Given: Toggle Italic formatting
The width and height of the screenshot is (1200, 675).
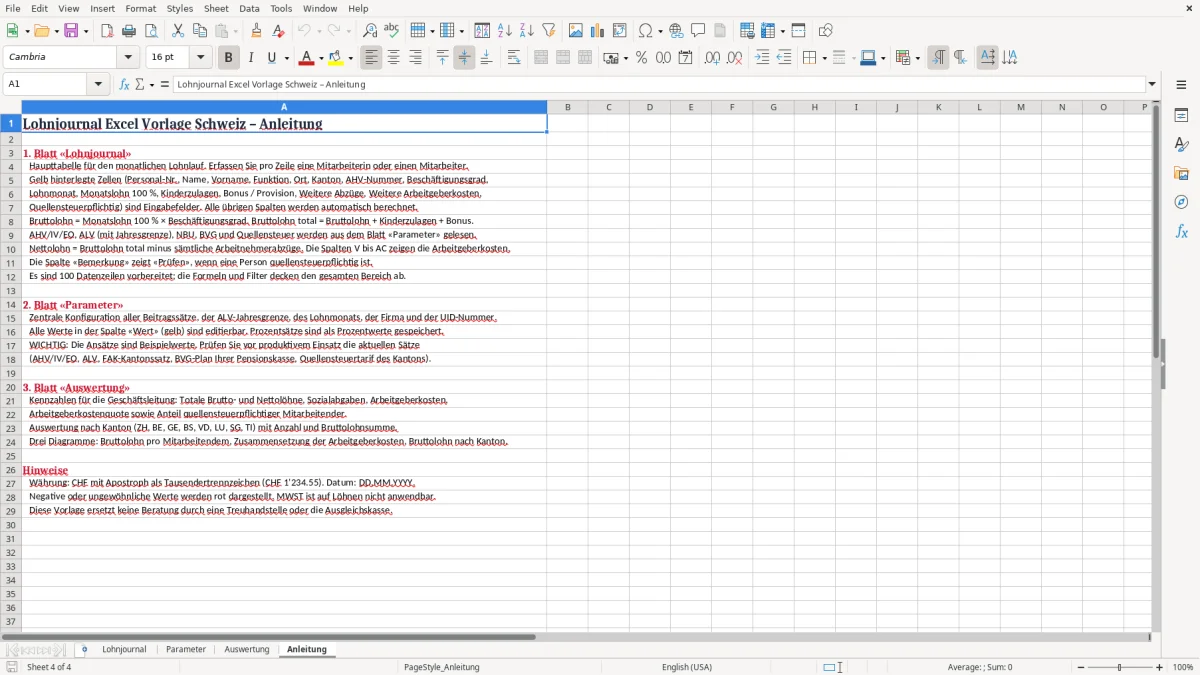Looking at the screenshot, I should (x=250, y=58).
